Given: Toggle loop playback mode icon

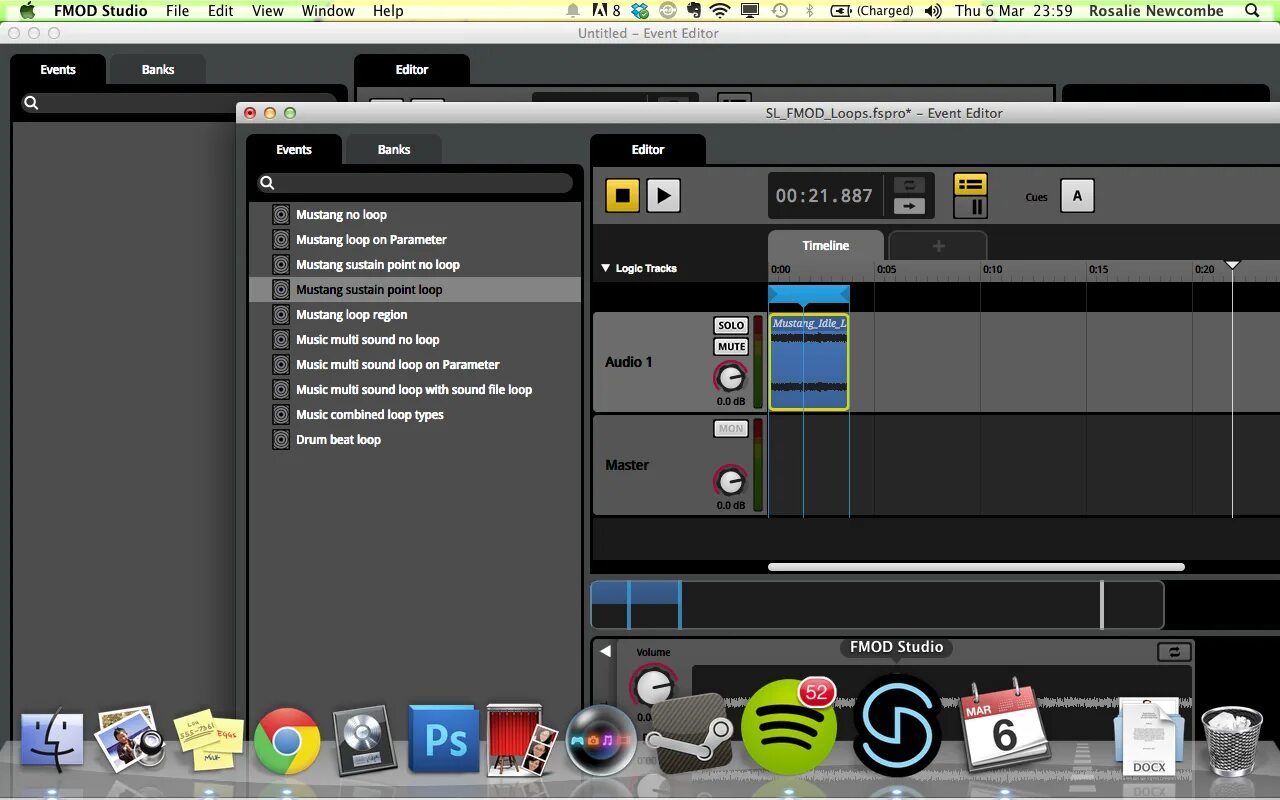Looking at the screenshot, I should (908, 185).
